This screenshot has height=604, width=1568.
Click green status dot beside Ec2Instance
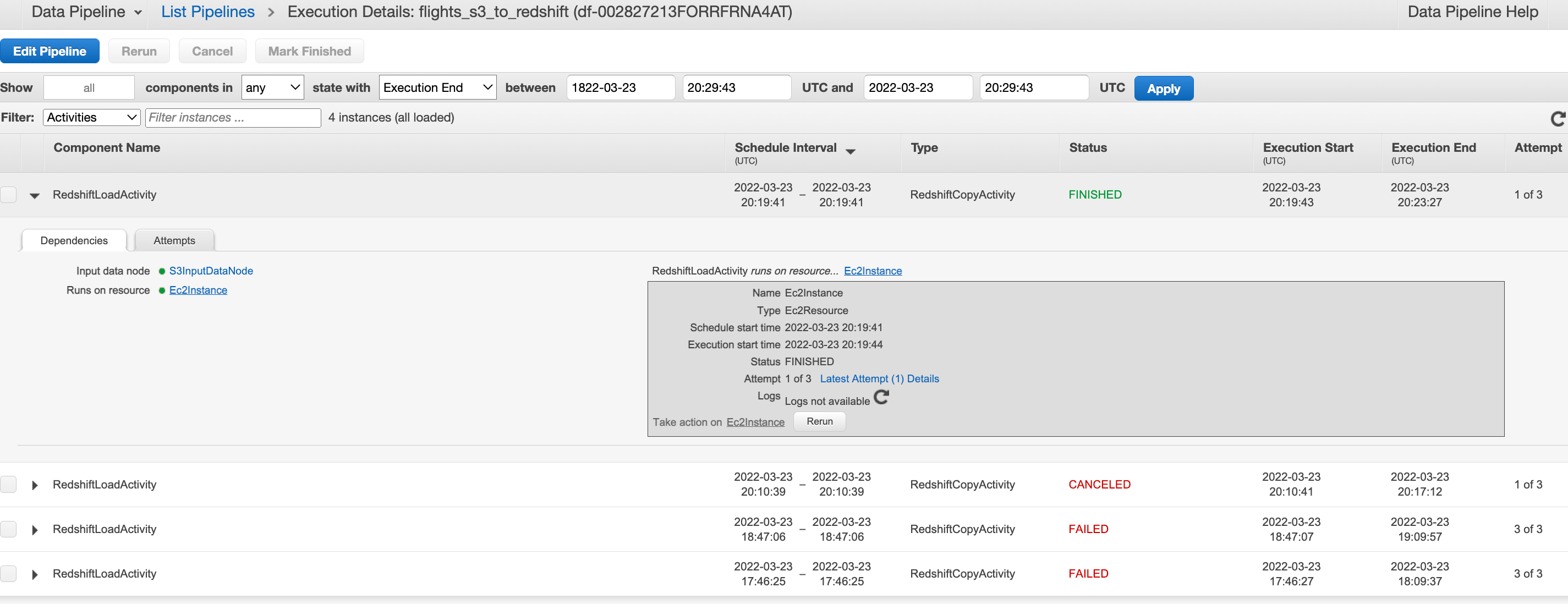point(162,290)
